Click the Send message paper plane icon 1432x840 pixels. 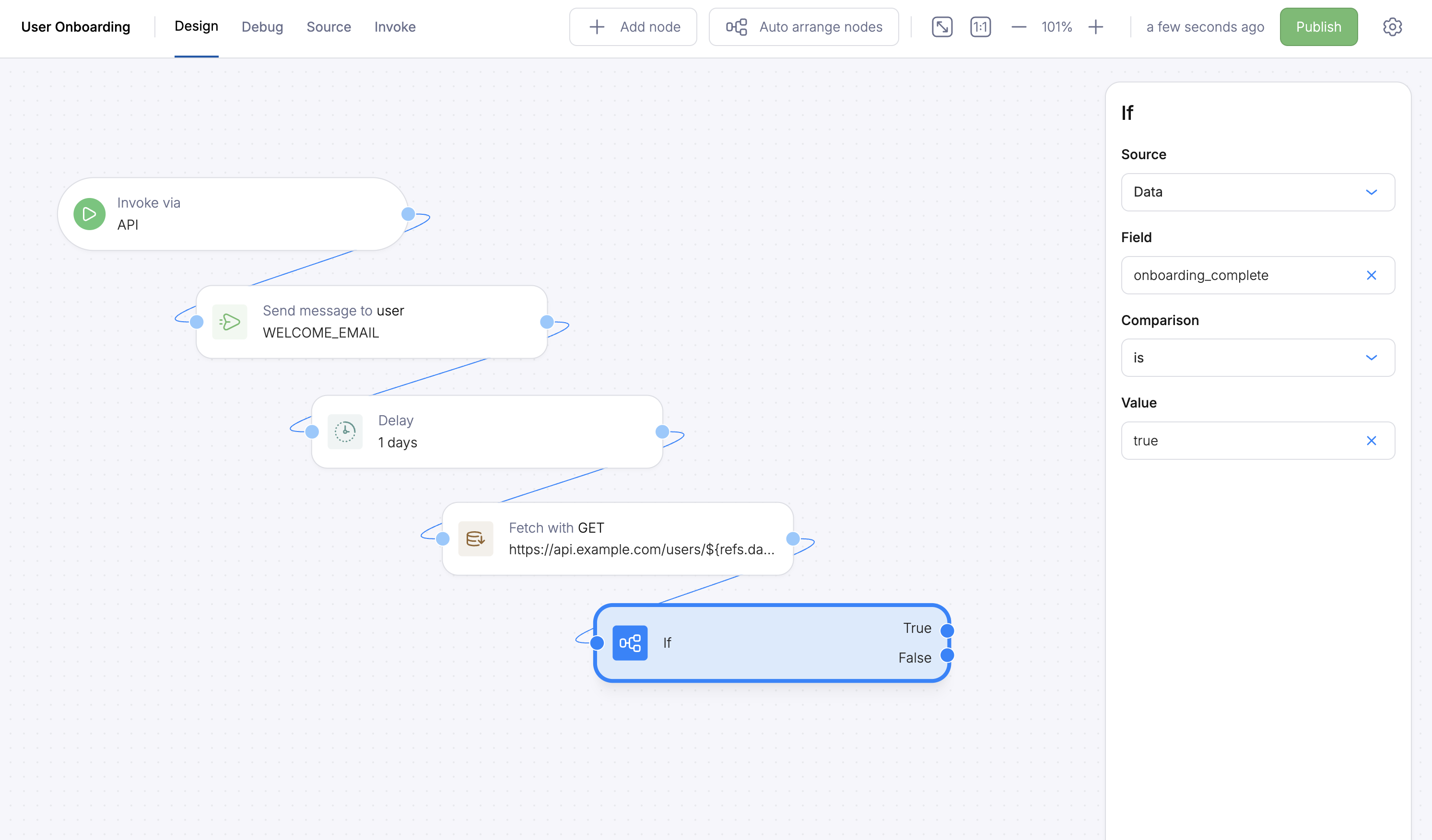230,322
